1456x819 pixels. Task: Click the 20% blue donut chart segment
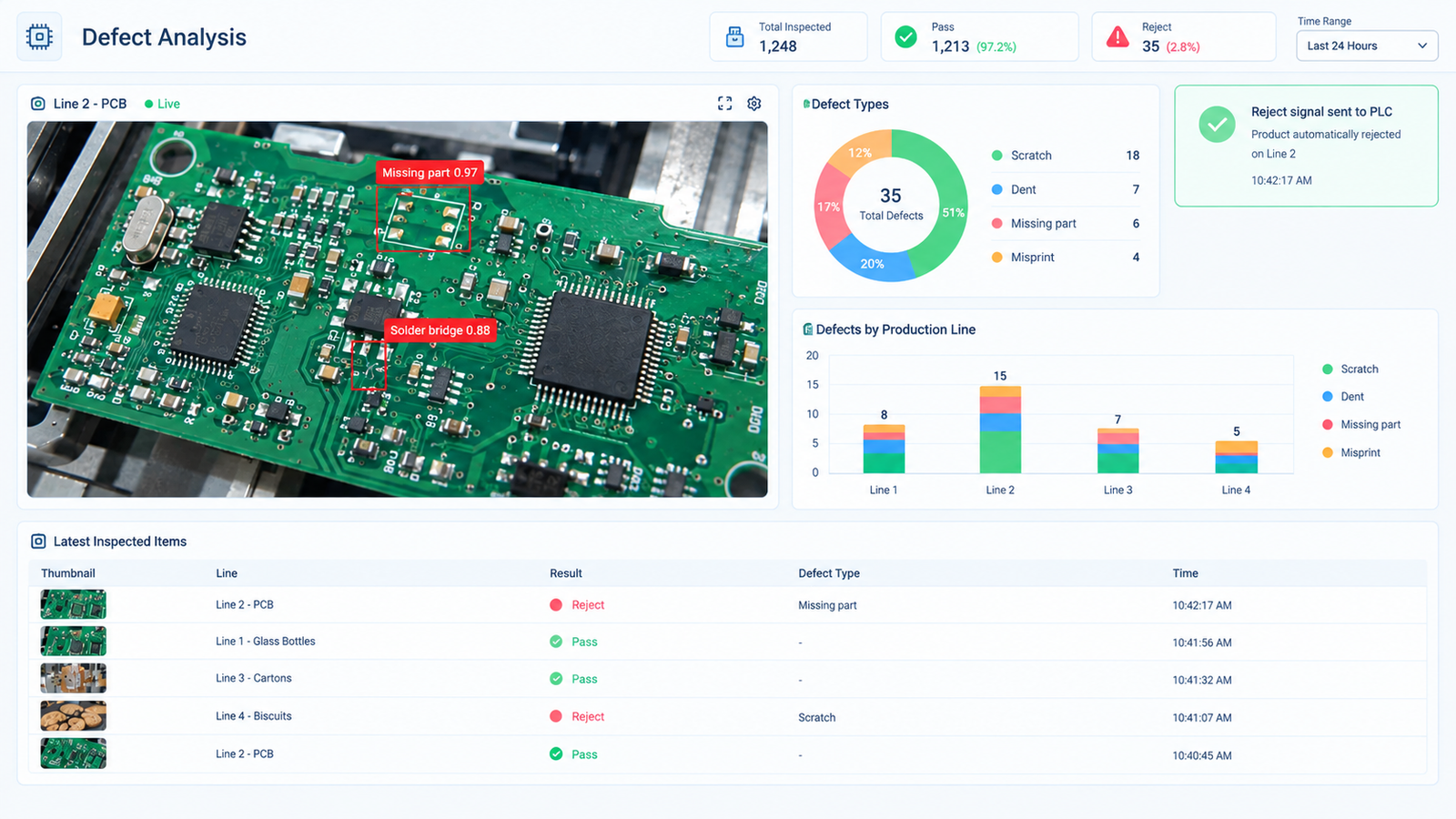[872, 263]
